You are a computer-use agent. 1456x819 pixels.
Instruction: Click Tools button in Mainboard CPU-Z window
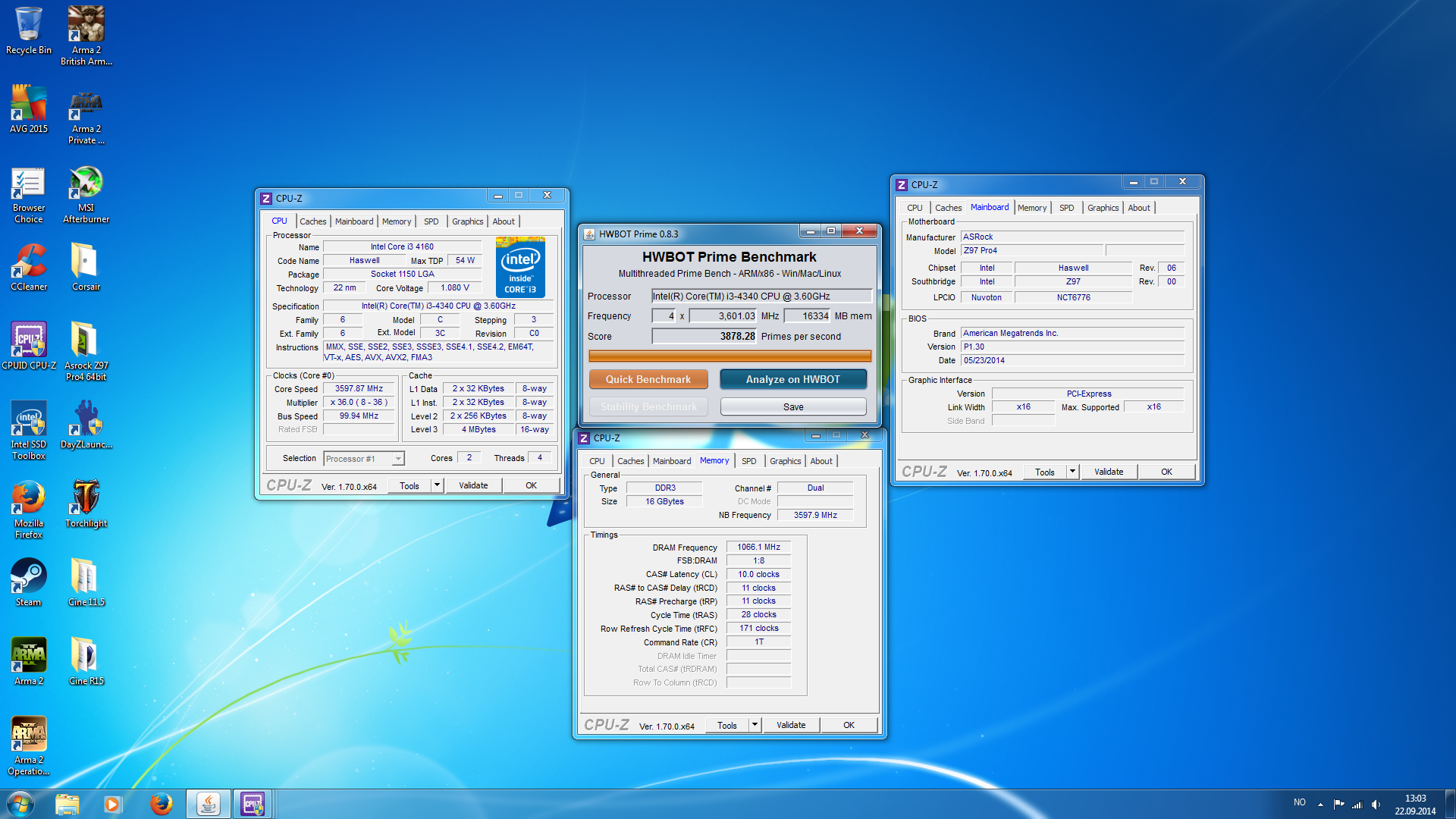coord(1045,472)
